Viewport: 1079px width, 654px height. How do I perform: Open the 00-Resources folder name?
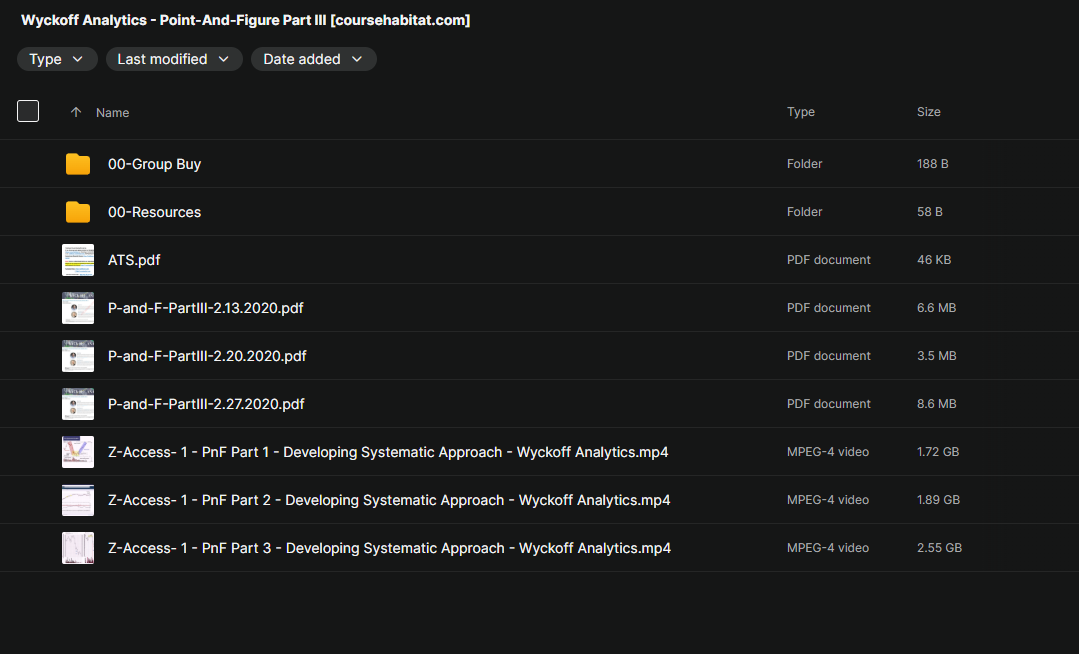(154, 212)
